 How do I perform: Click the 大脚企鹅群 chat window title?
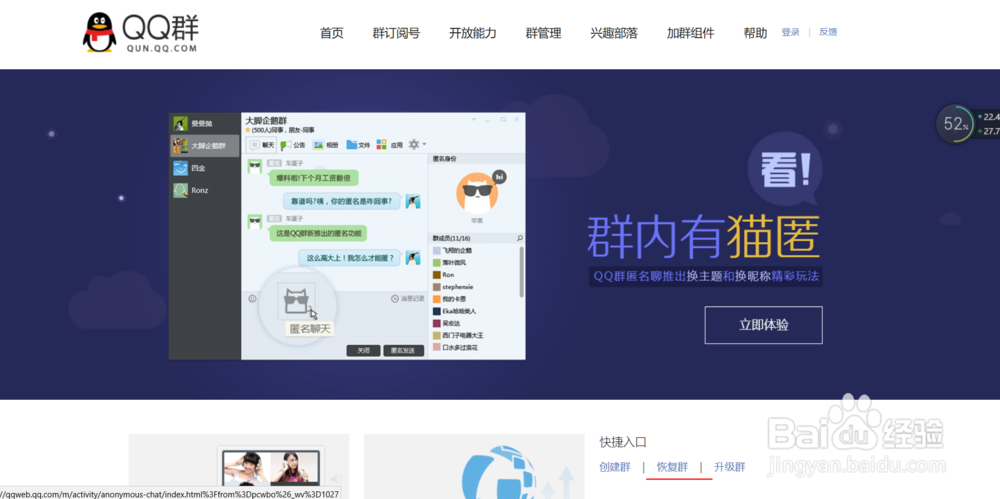(267, 120)
